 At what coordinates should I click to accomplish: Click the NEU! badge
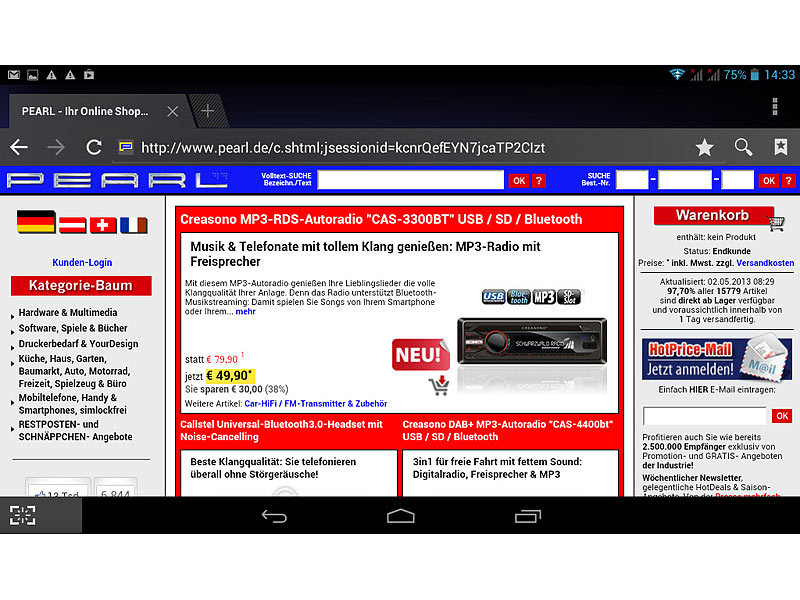pos(420,354)
